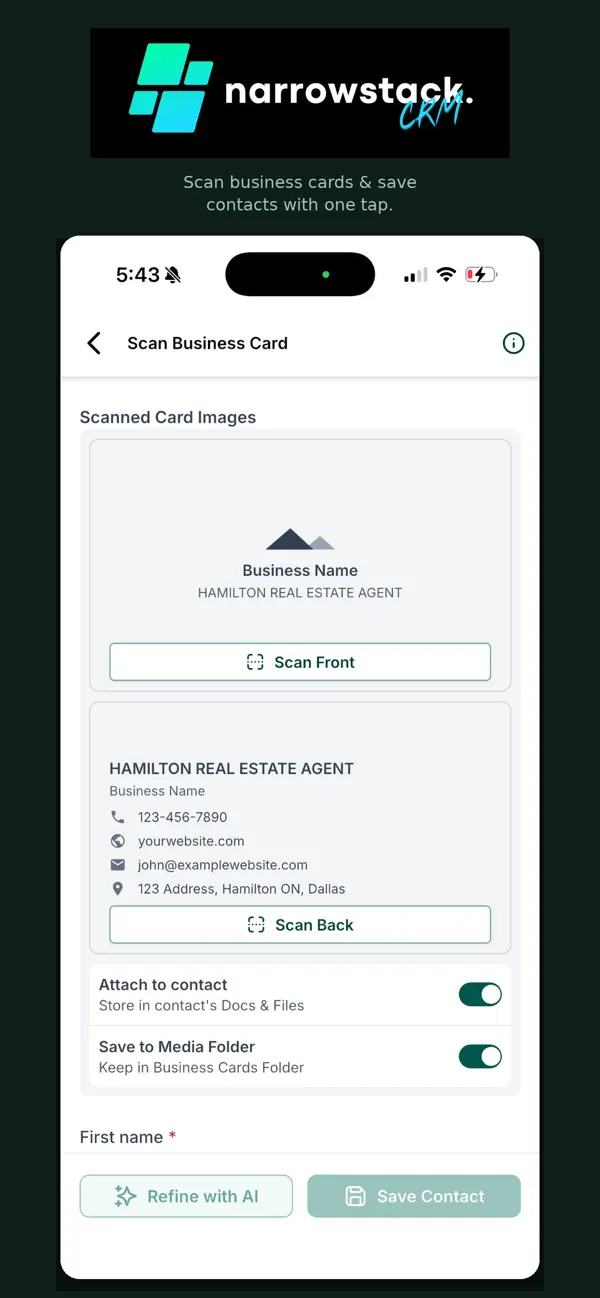This screenshot has width=600, height=1298.
Task: Select the globe icon next to yourwebsite.com
Action: tap(119, 841)
